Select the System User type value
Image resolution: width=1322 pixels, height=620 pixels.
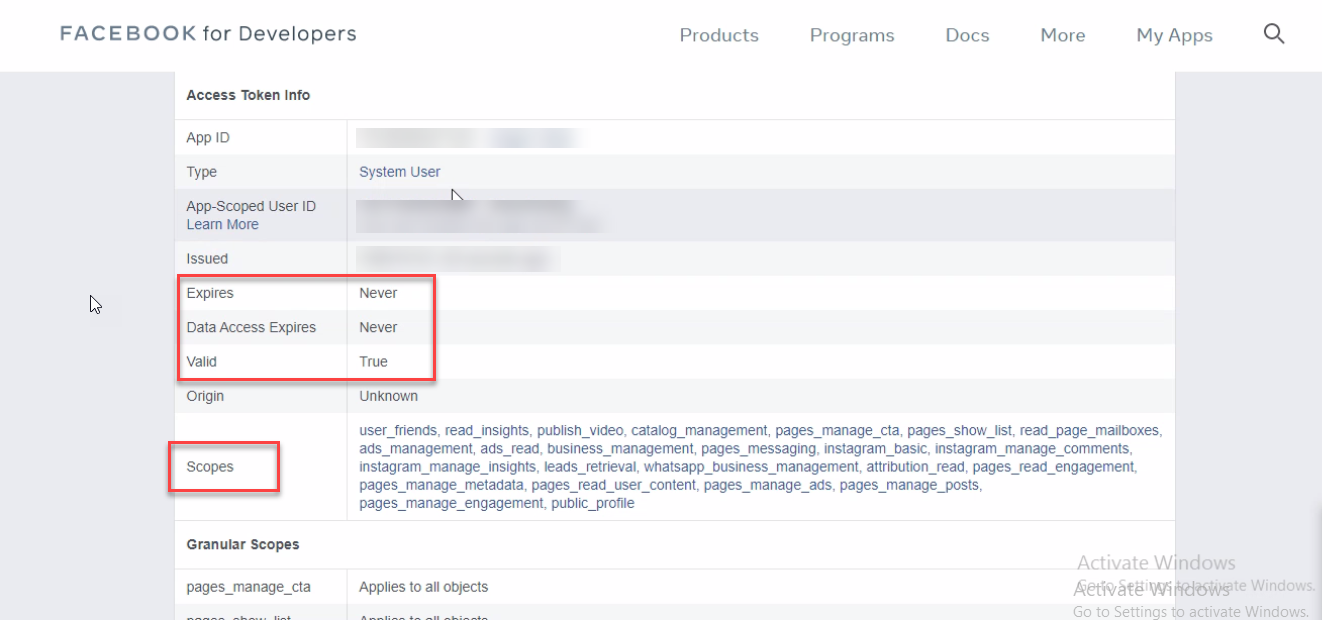pos(400,172)
